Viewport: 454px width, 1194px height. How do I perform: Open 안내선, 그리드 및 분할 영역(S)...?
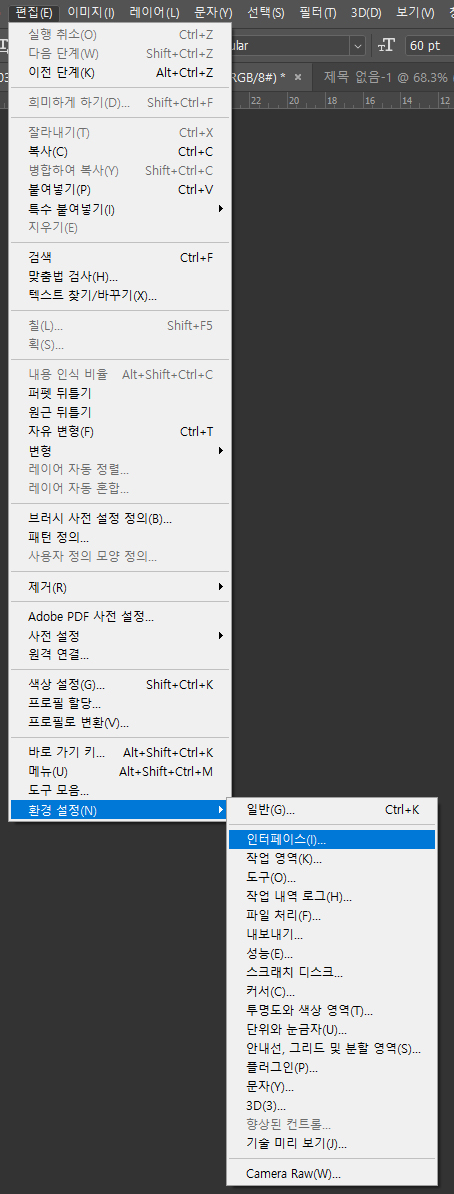[x=331, y=1049]
